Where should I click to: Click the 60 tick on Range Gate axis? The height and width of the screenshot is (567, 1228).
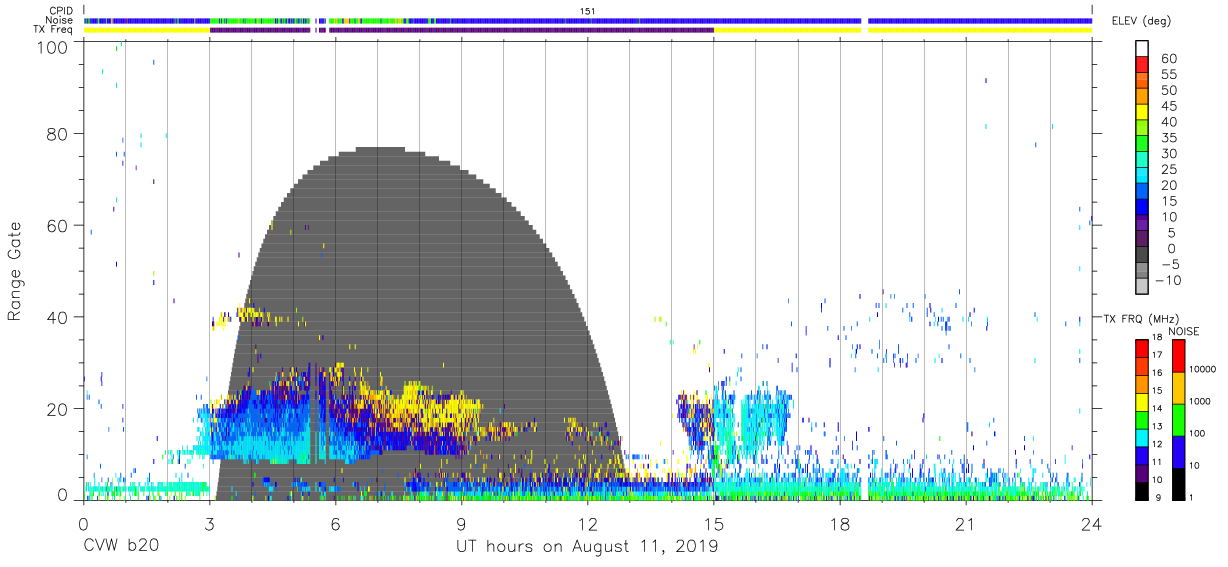click(58, 225)
